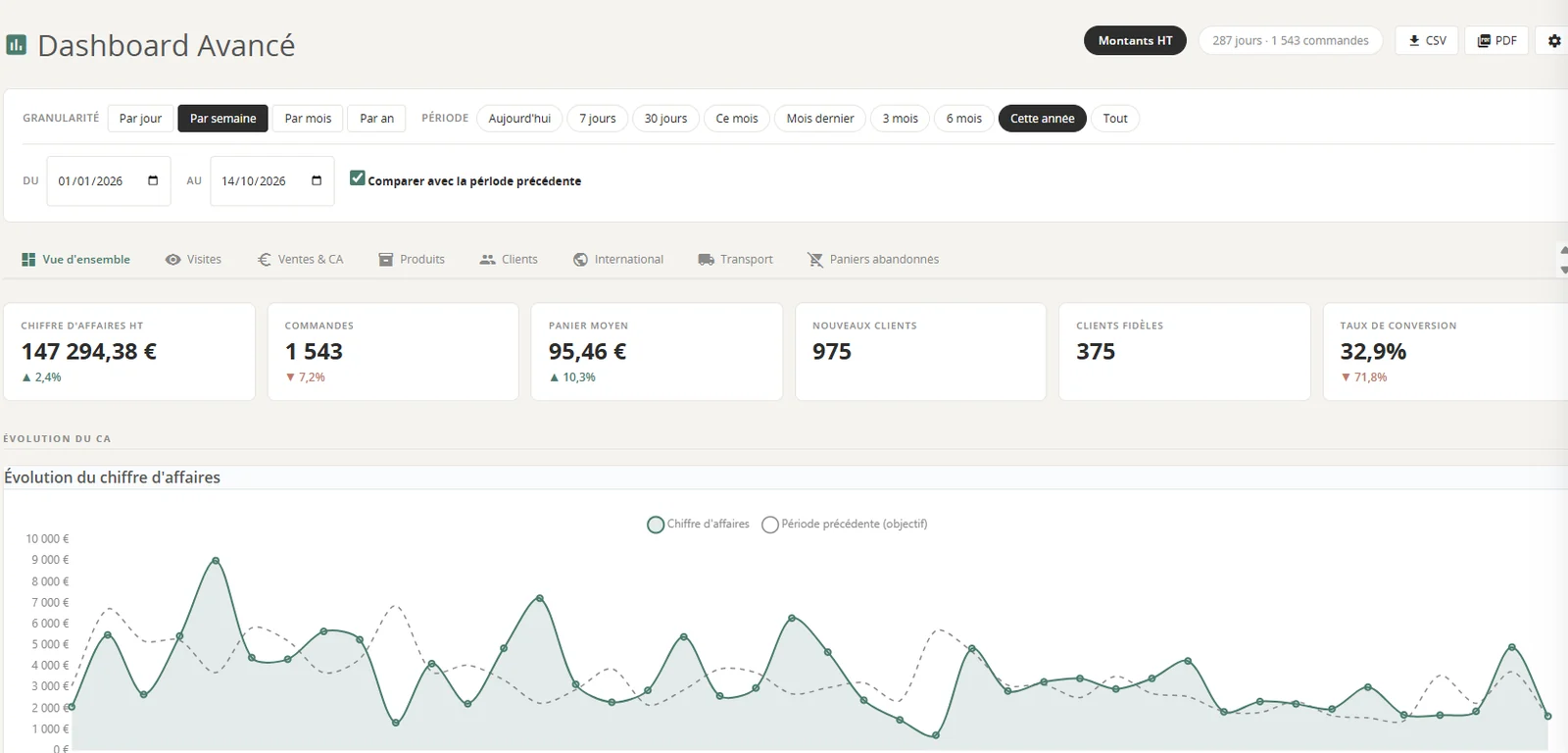Switch to the Clients tab
The width and height of the screenshot is (1568, 753).
(x=509, y=260)
